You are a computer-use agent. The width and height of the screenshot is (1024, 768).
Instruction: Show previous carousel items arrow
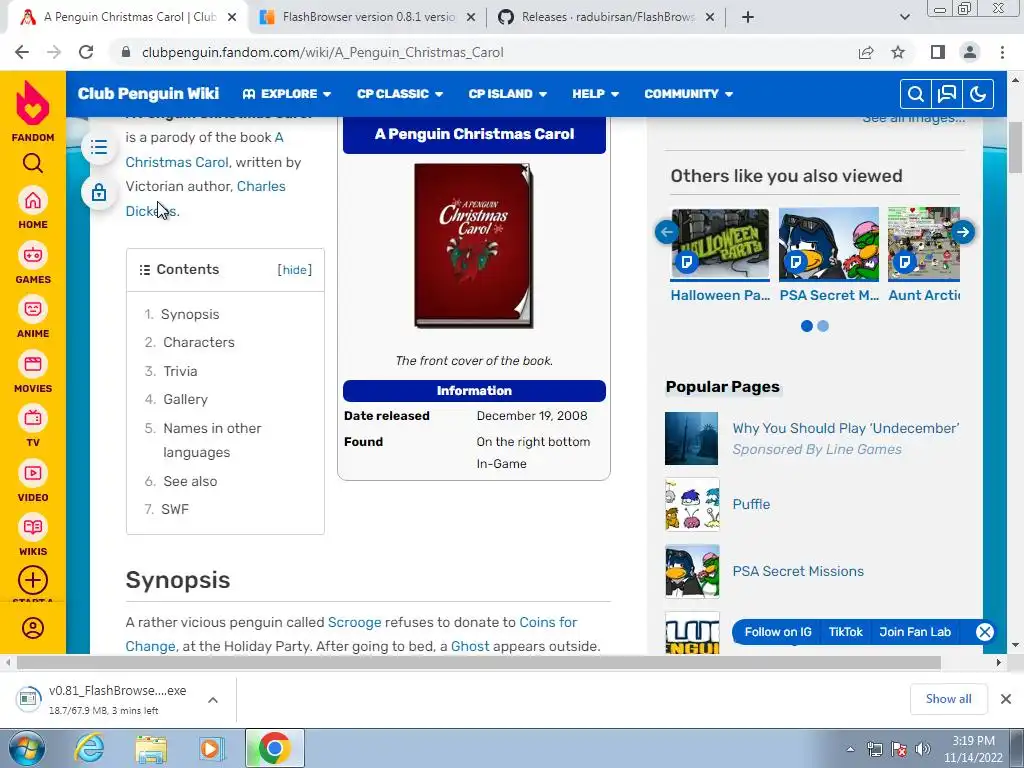tap(666, 232)
